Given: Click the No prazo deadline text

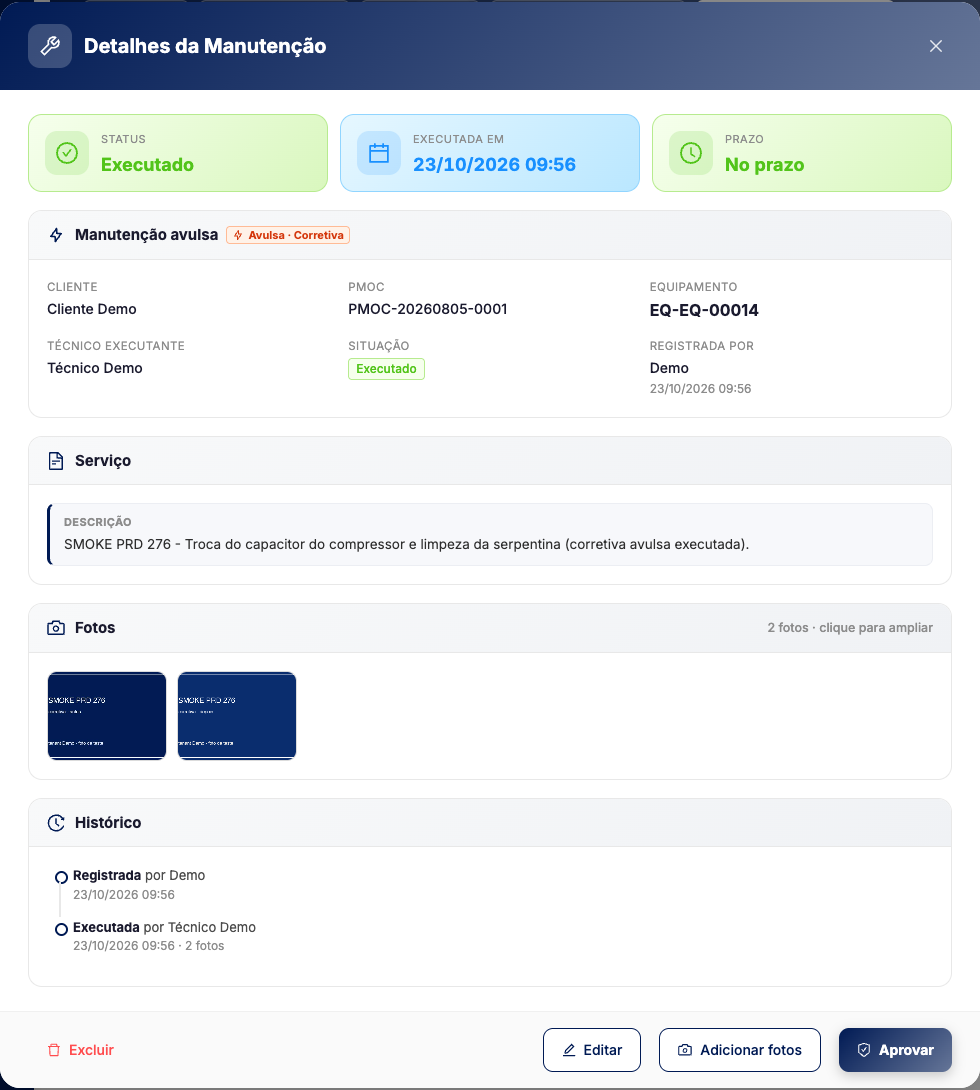Looking at the screenshot, I should click(x=765, y=164).
